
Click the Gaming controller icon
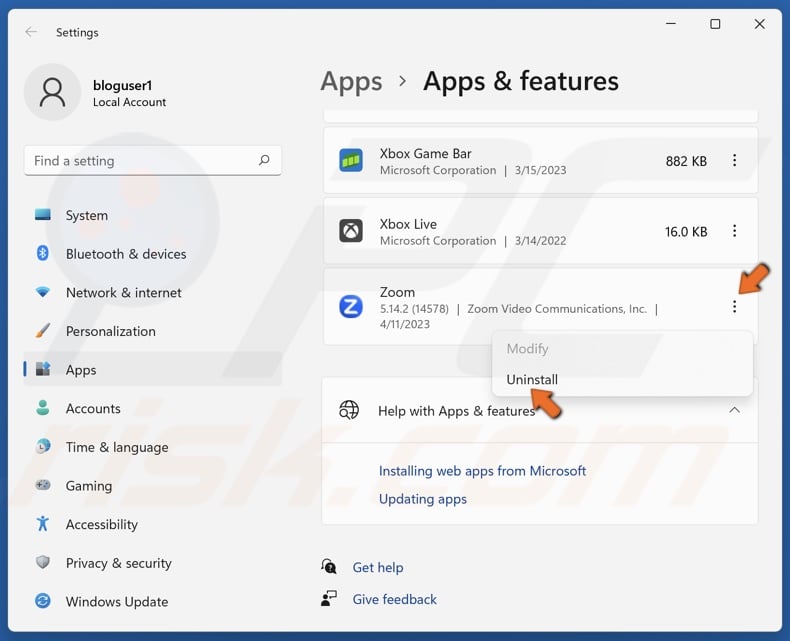pyautogui.click(x=43, y=485)
